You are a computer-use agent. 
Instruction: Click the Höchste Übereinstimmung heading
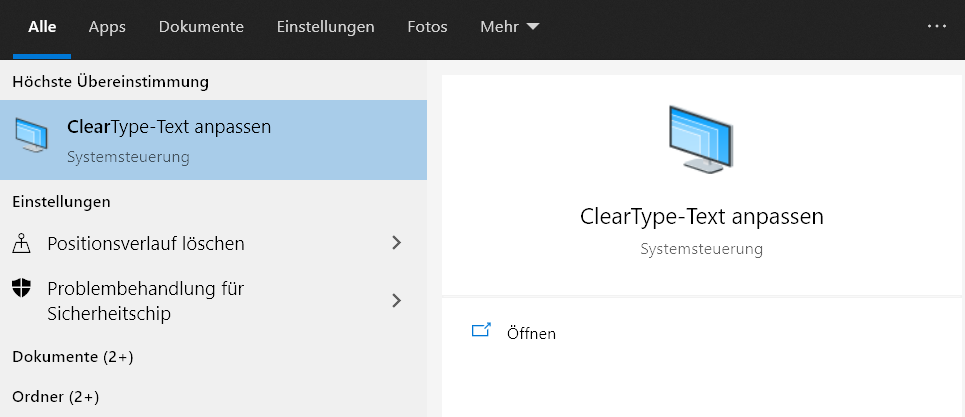(111, 81)
